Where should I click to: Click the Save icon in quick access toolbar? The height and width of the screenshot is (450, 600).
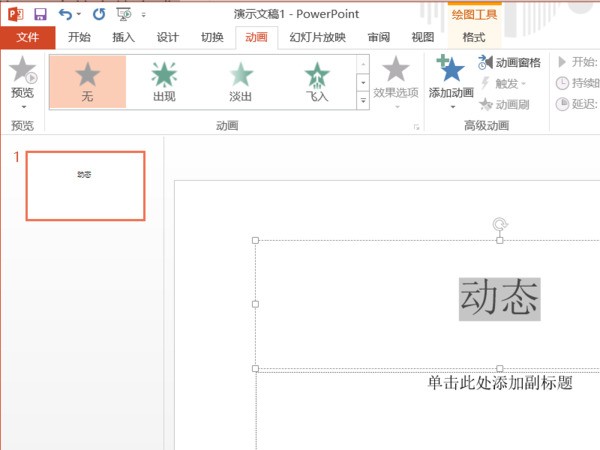click(x=40, y=14)
